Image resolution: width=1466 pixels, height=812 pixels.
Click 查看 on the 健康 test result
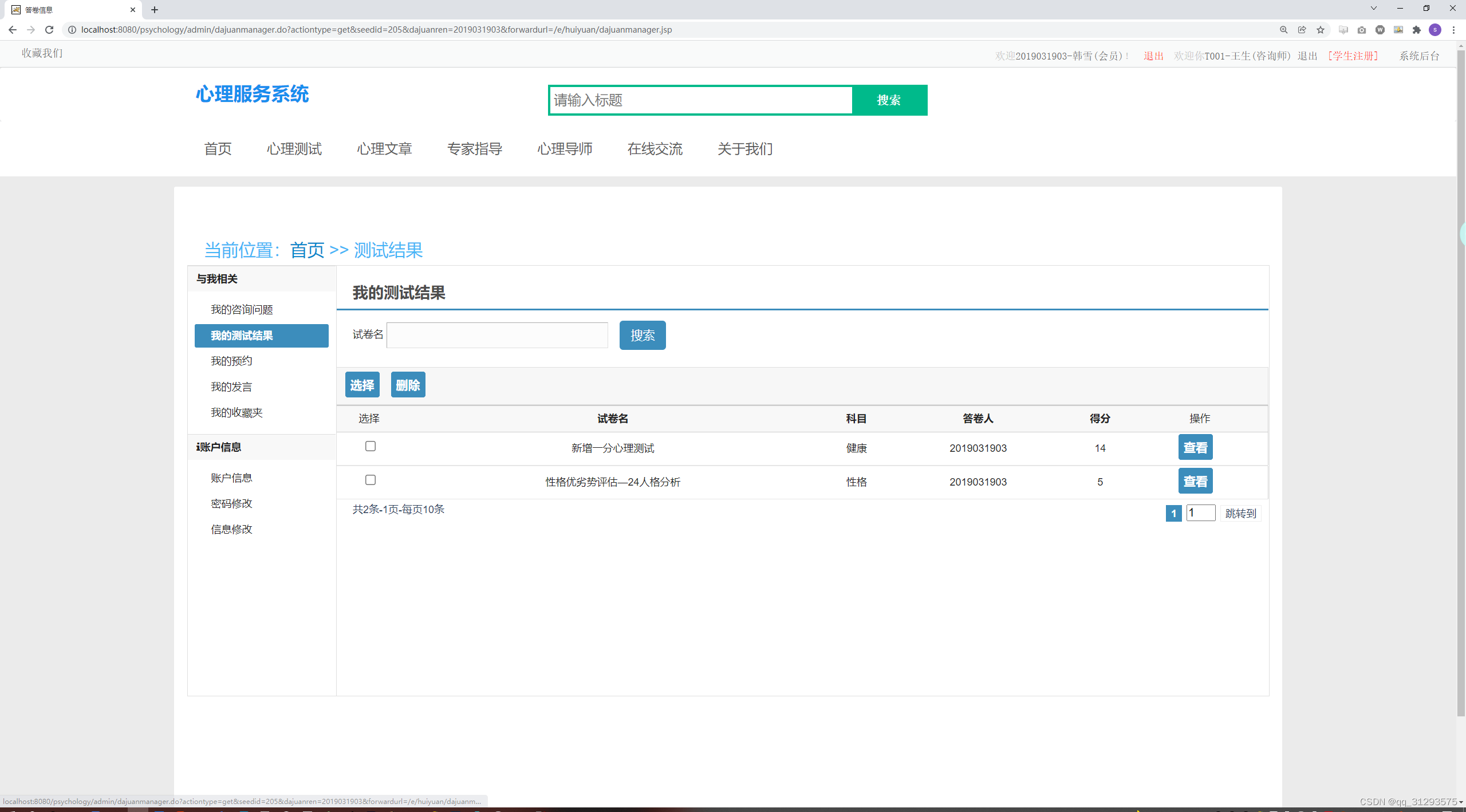[1195, 447]
